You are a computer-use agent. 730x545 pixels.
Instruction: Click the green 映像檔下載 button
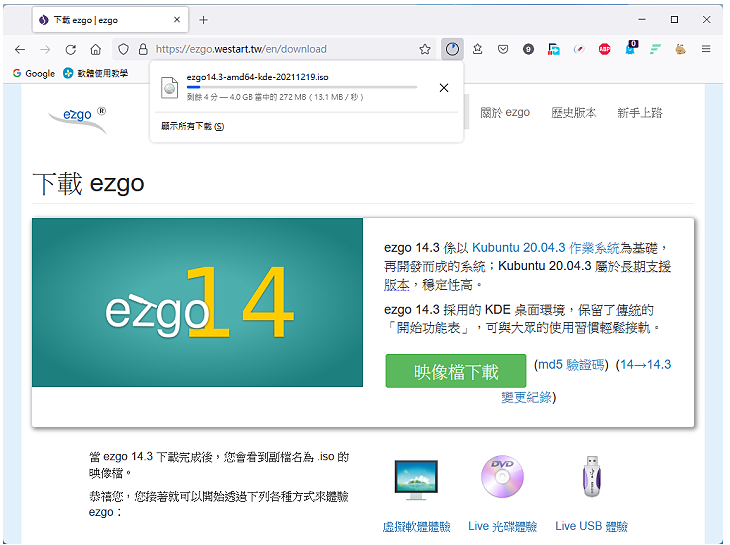pos(456,371)
